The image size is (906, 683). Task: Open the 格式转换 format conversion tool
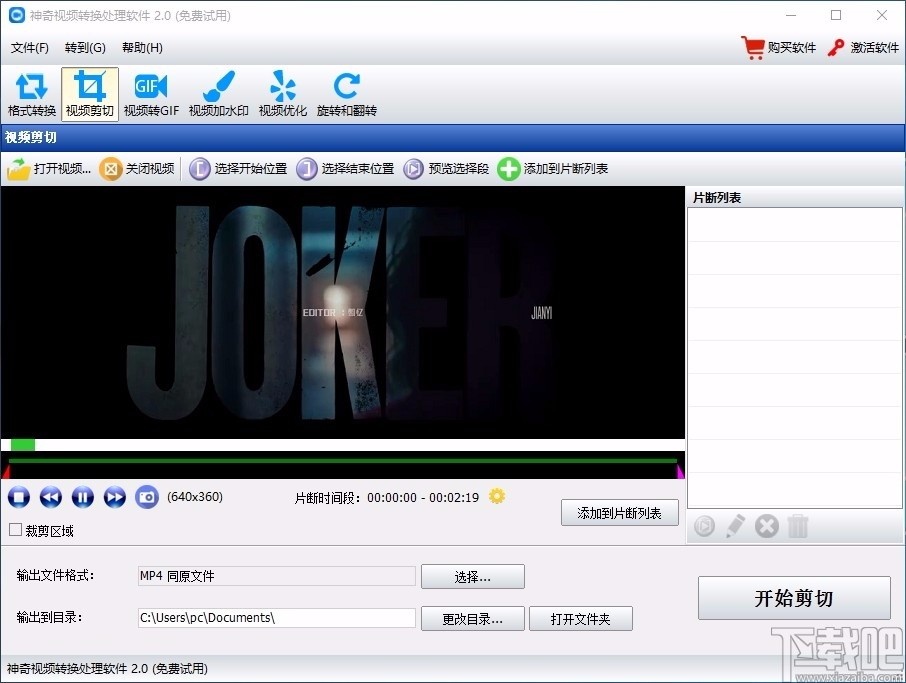tap(32, 95)
